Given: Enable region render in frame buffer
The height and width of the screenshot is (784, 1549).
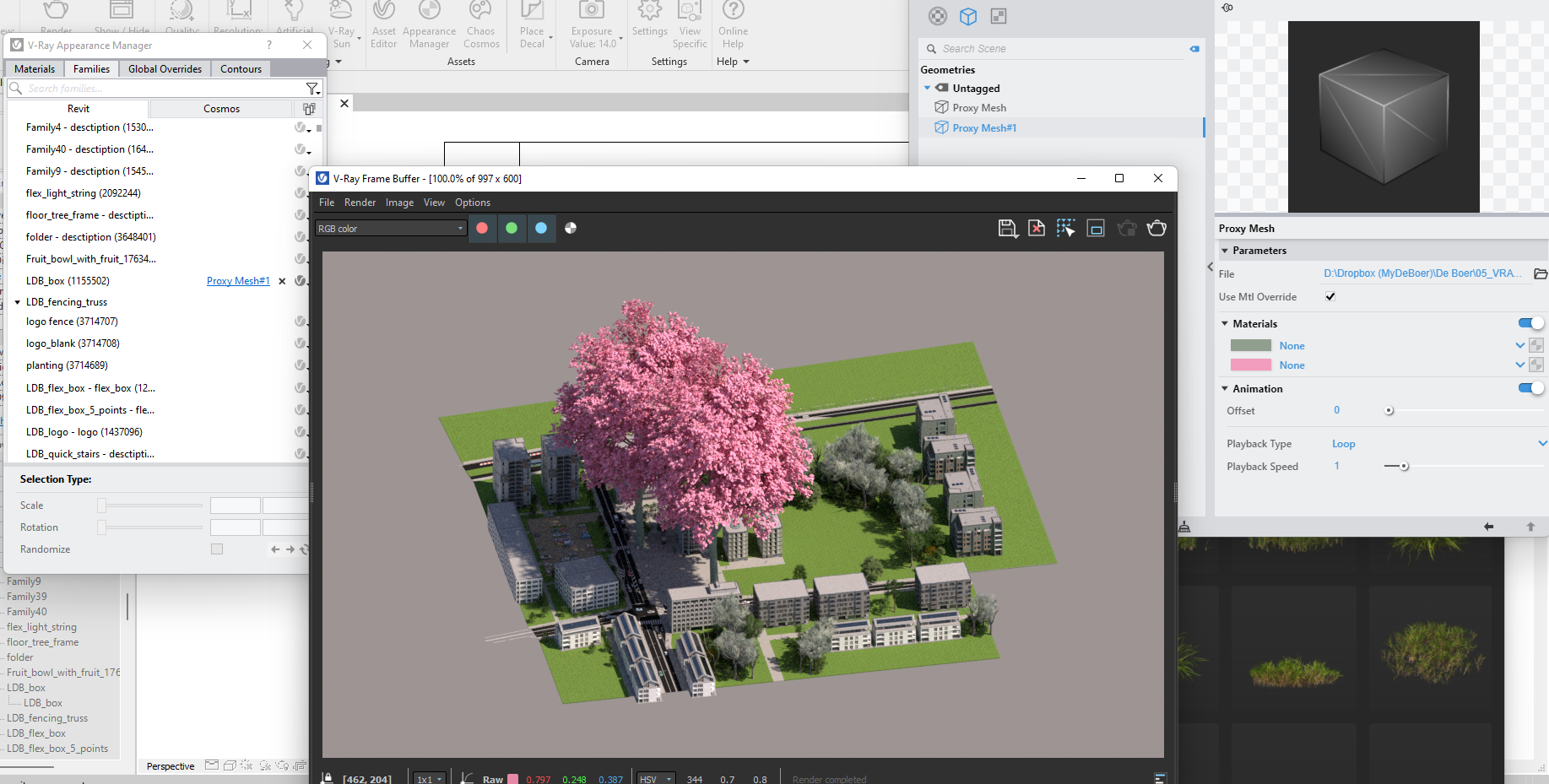Looking at the screenshot, I should 1096,228.
